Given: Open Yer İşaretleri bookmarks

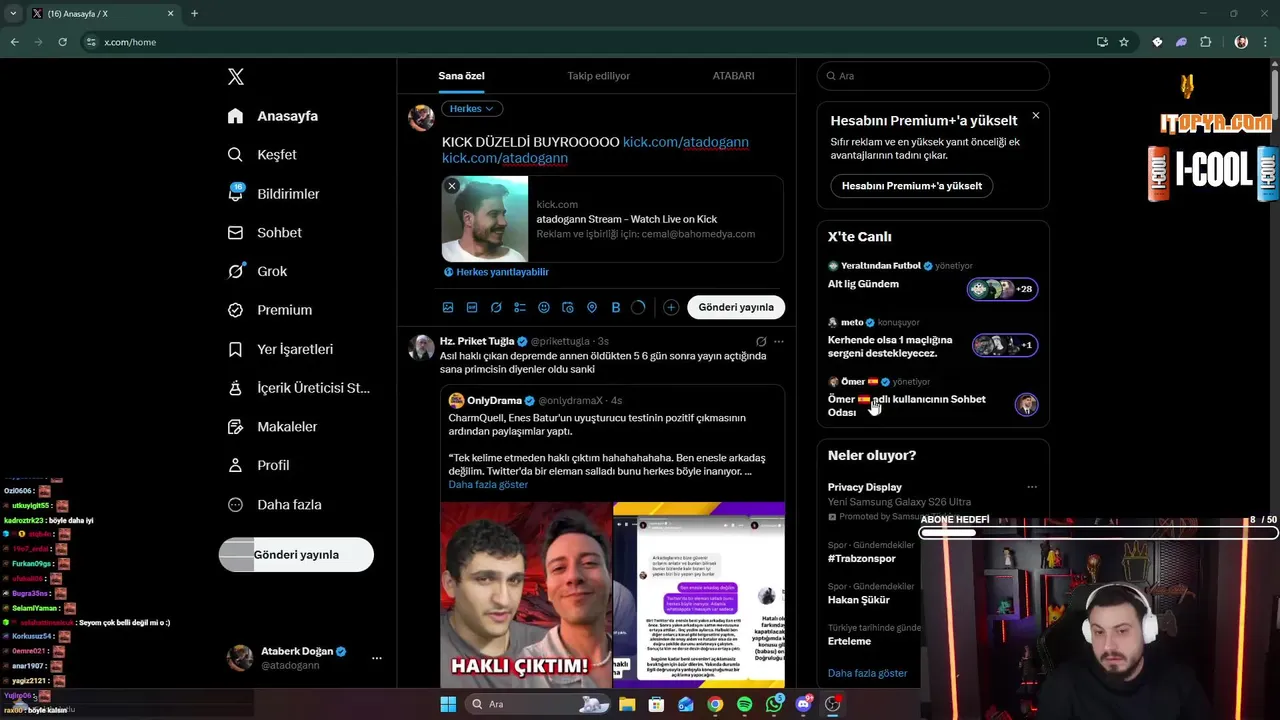Looking at the screenshot, I should coord(280,349).
